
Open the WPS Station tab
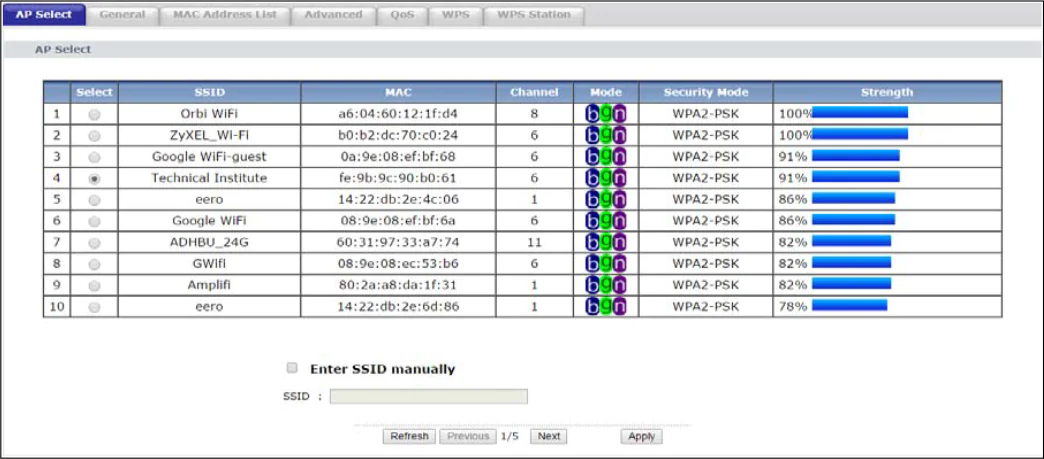click(x=534, y=15)
